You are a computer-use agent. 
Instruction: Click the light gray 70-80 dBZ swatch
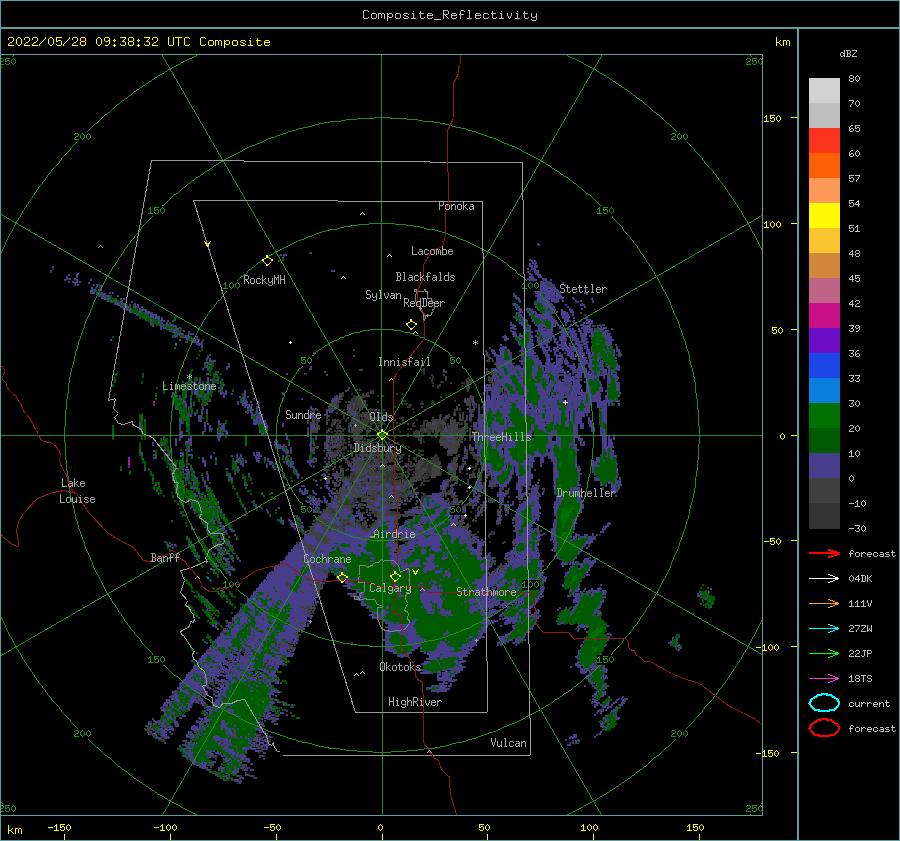[824, 91]
